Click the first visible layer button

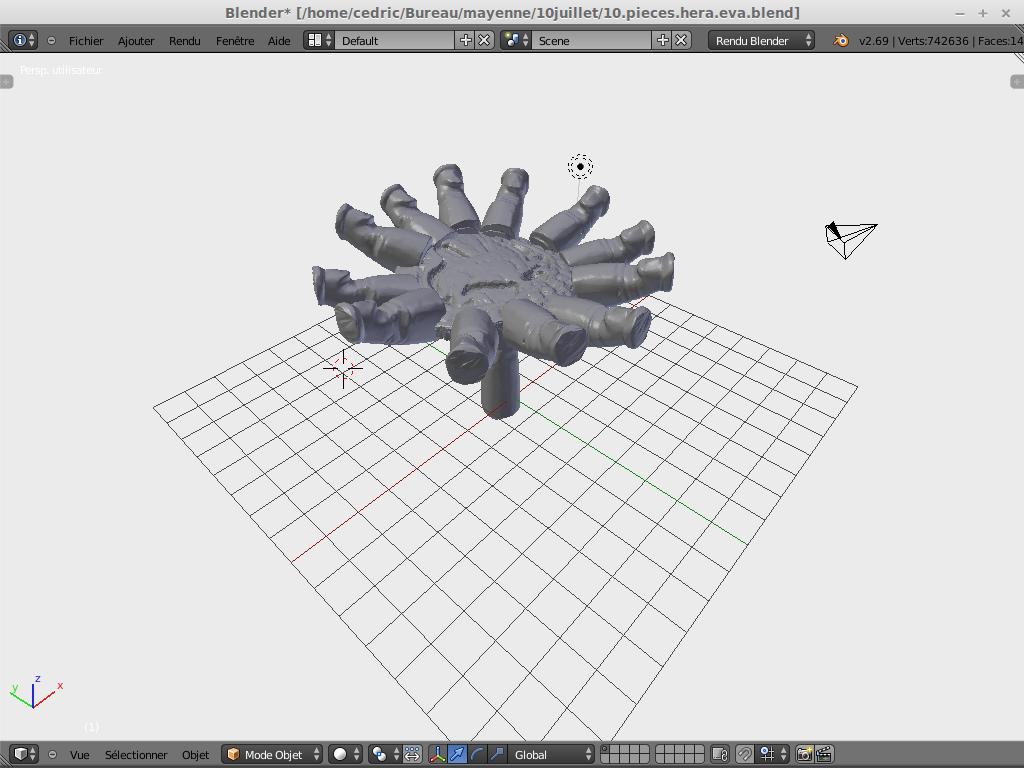pyautogui.click(x=605, y=750)
